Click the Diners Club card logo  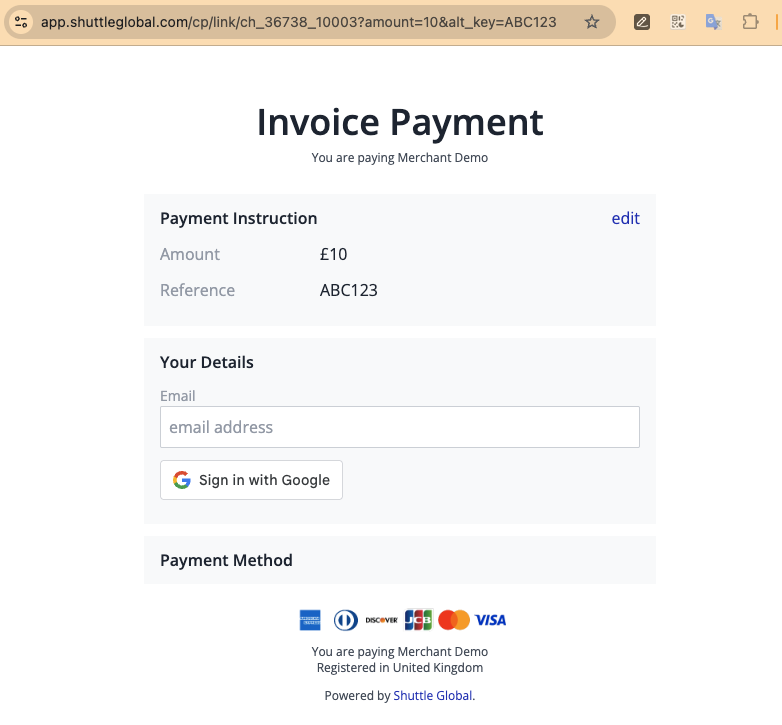(x=345, y=620)
